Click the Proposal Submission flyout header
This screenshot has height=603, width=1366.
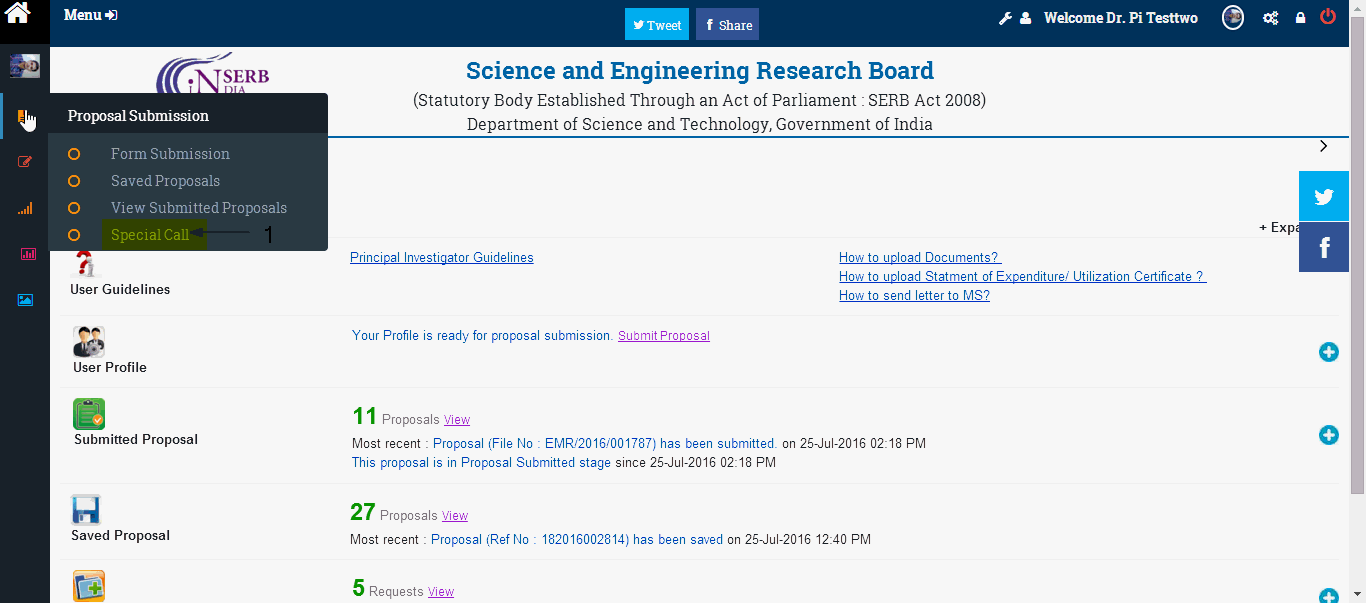point(189,116)
